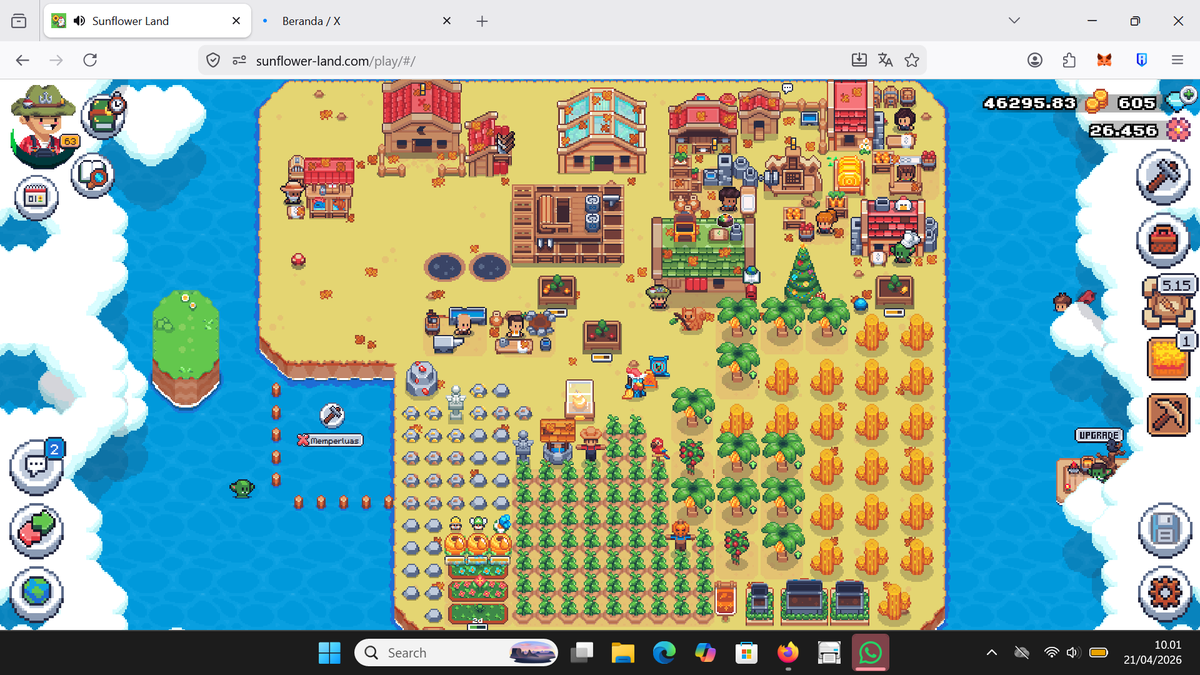The image size is (1200, 675).
Task: Open a new browser tab
Action: click(x=482, y=20)
